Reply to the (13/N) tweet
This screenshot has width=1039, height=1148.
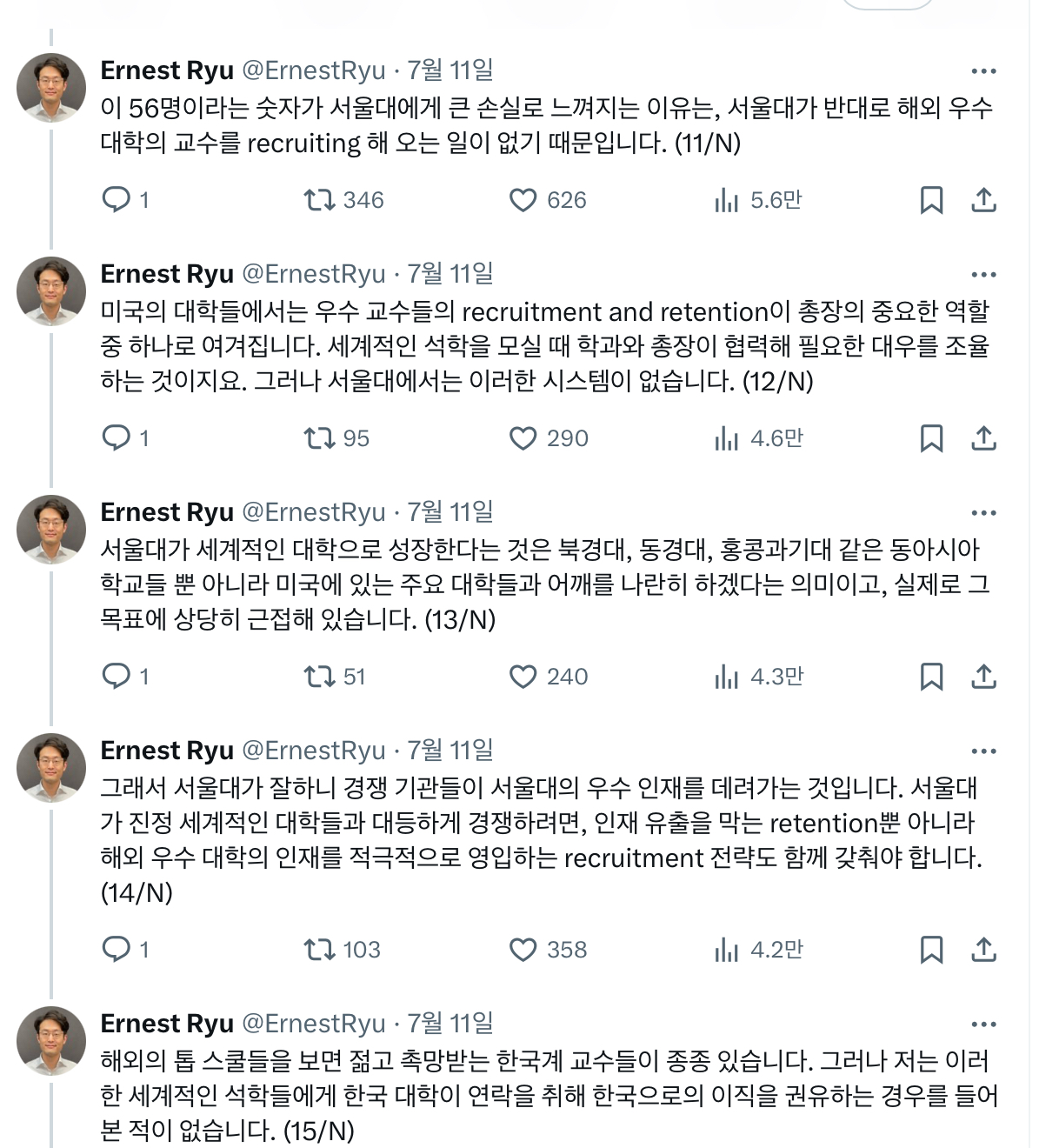pyautogui.click(x=116, y=677)
